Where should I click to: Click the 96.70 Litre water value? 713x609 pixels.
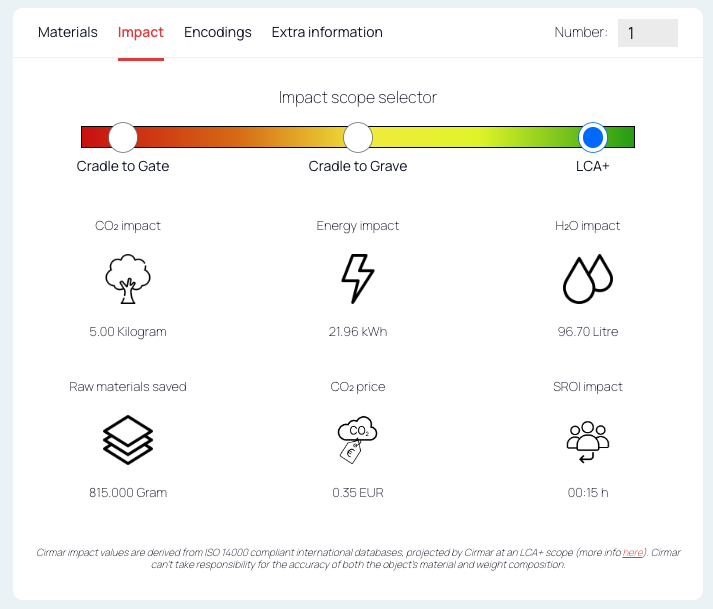point(587,332)
